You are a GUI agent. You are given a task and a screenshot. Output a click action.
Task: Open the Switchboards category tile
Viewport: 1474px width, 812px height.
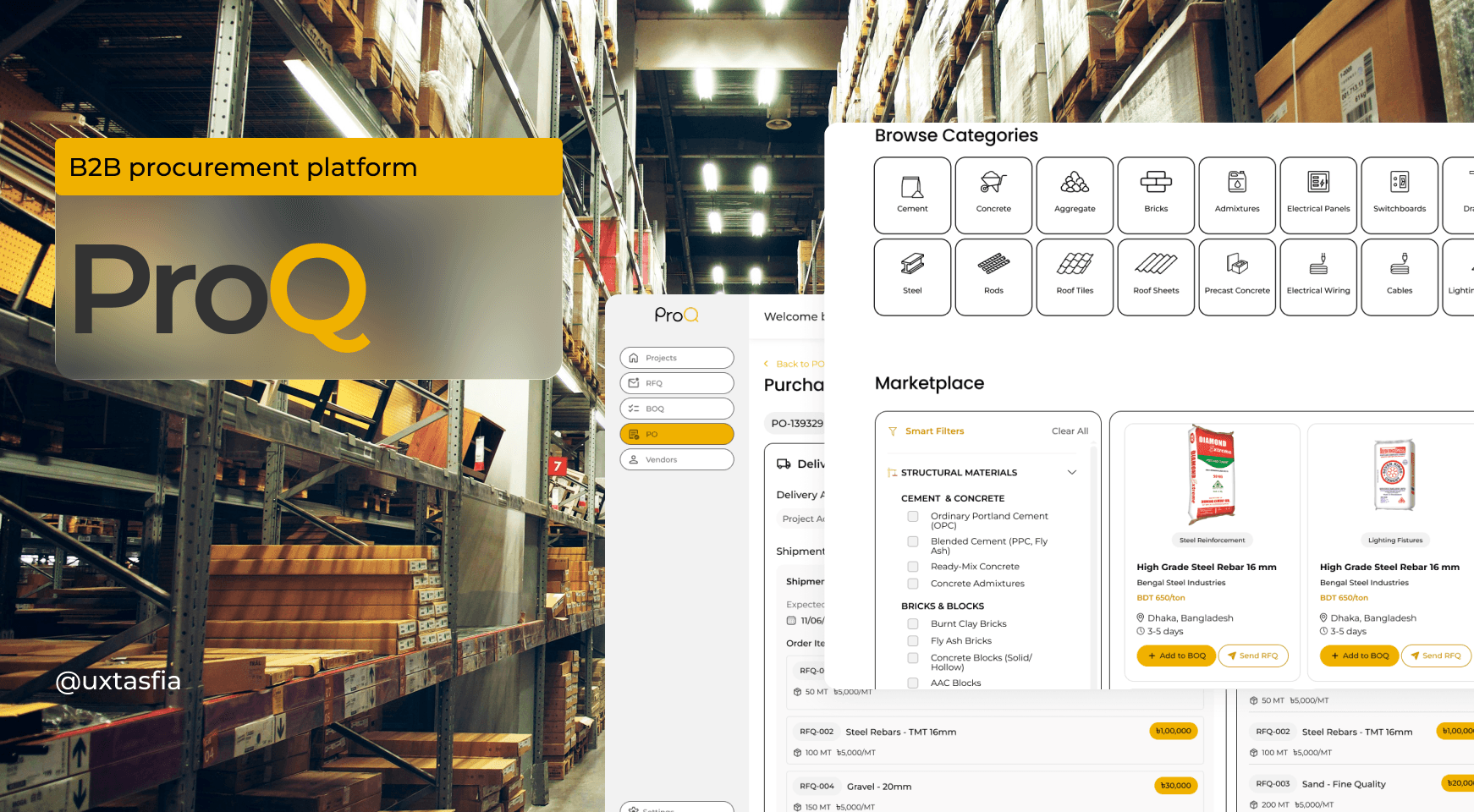[1400, 195]
